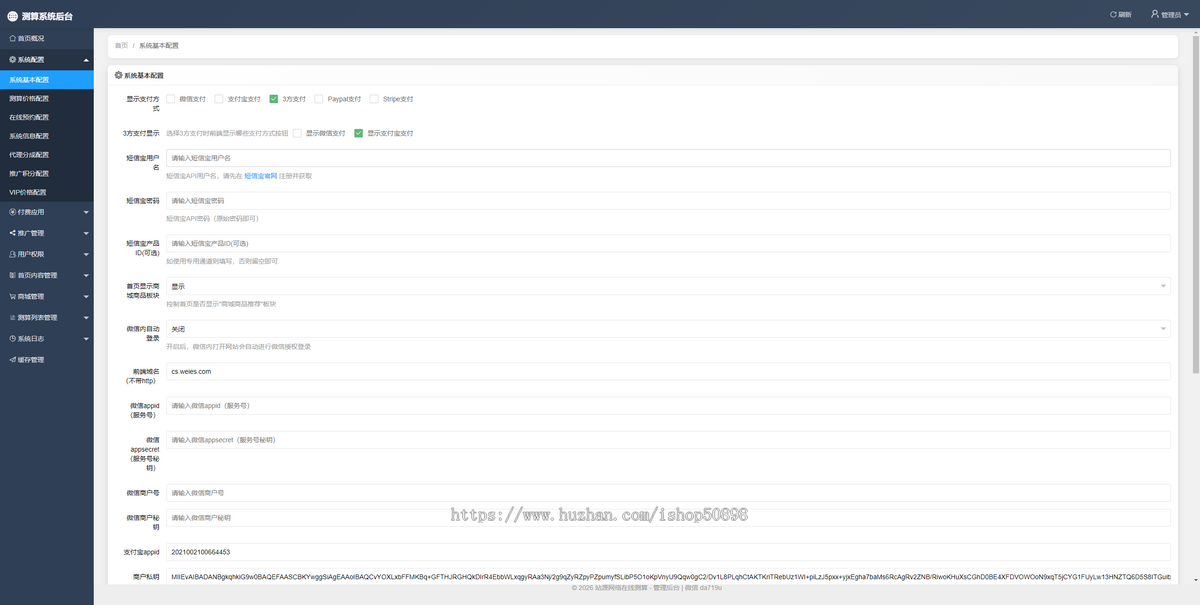This screenshot has width=1200, height=605.
Task: Expand the 商城管理 menu arrow
Action: click(86, 296)
